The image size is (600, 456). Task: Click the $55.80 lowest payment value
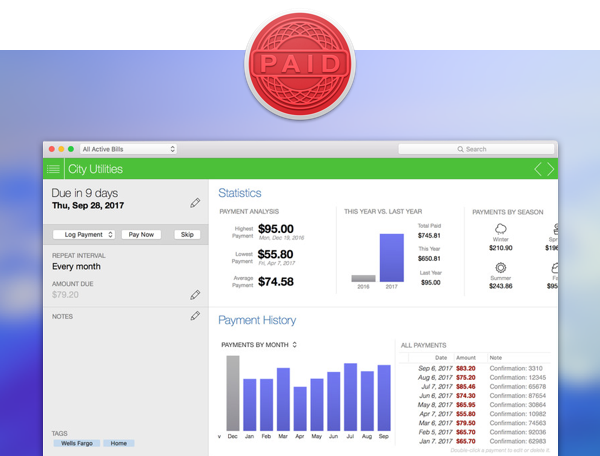point(275,254)
